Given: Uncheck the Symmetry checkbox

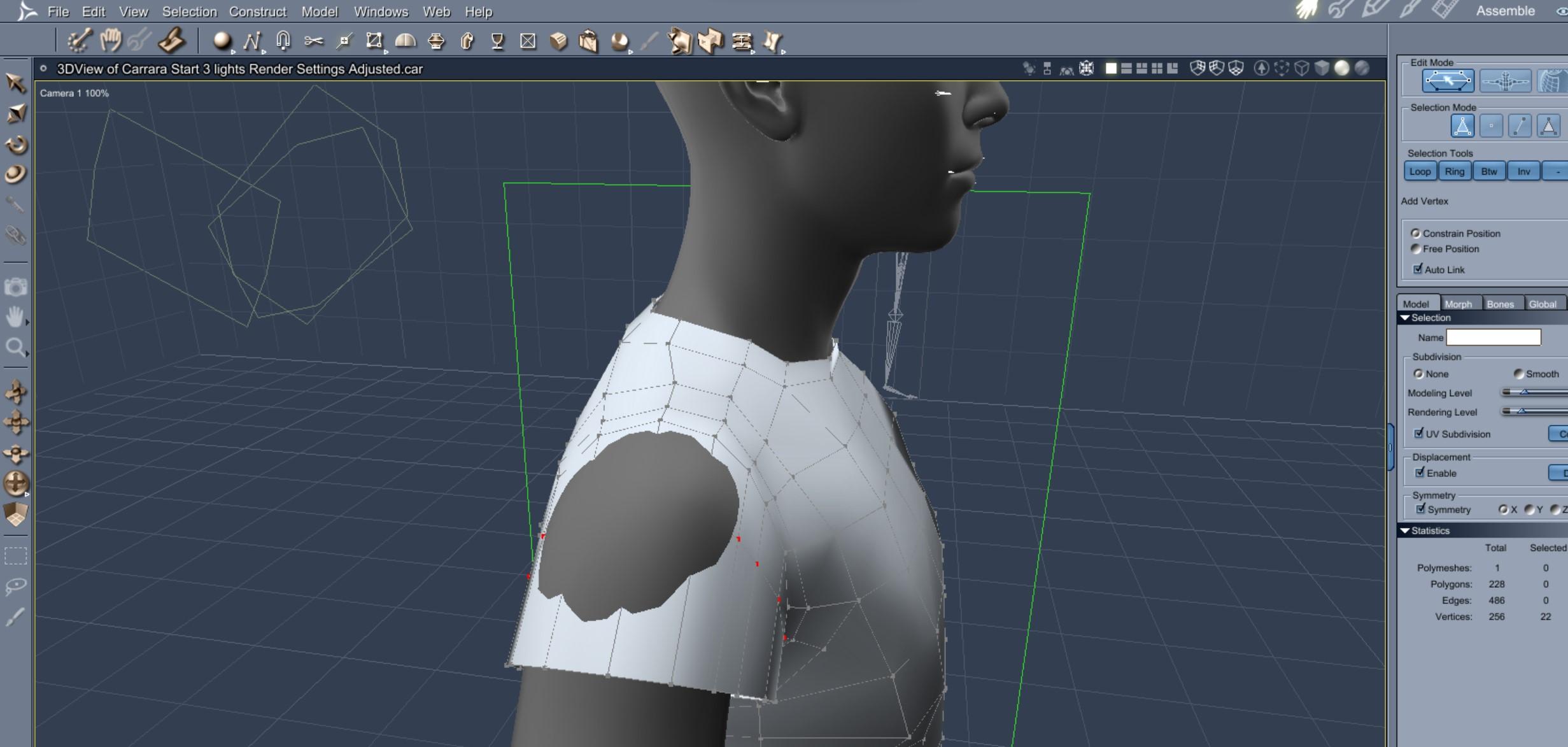Looking at the screenshot, I should [1420, 509].
